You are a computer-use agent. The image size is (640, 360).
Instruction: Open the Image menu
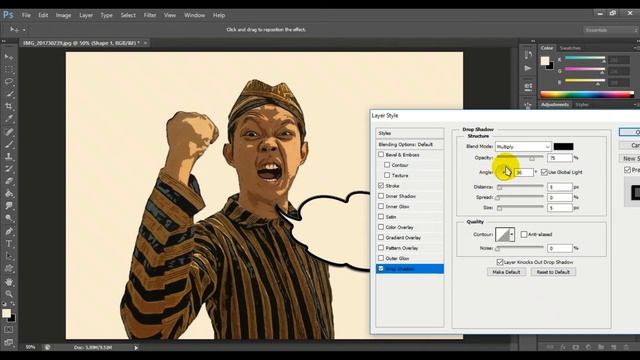[63, 15]
